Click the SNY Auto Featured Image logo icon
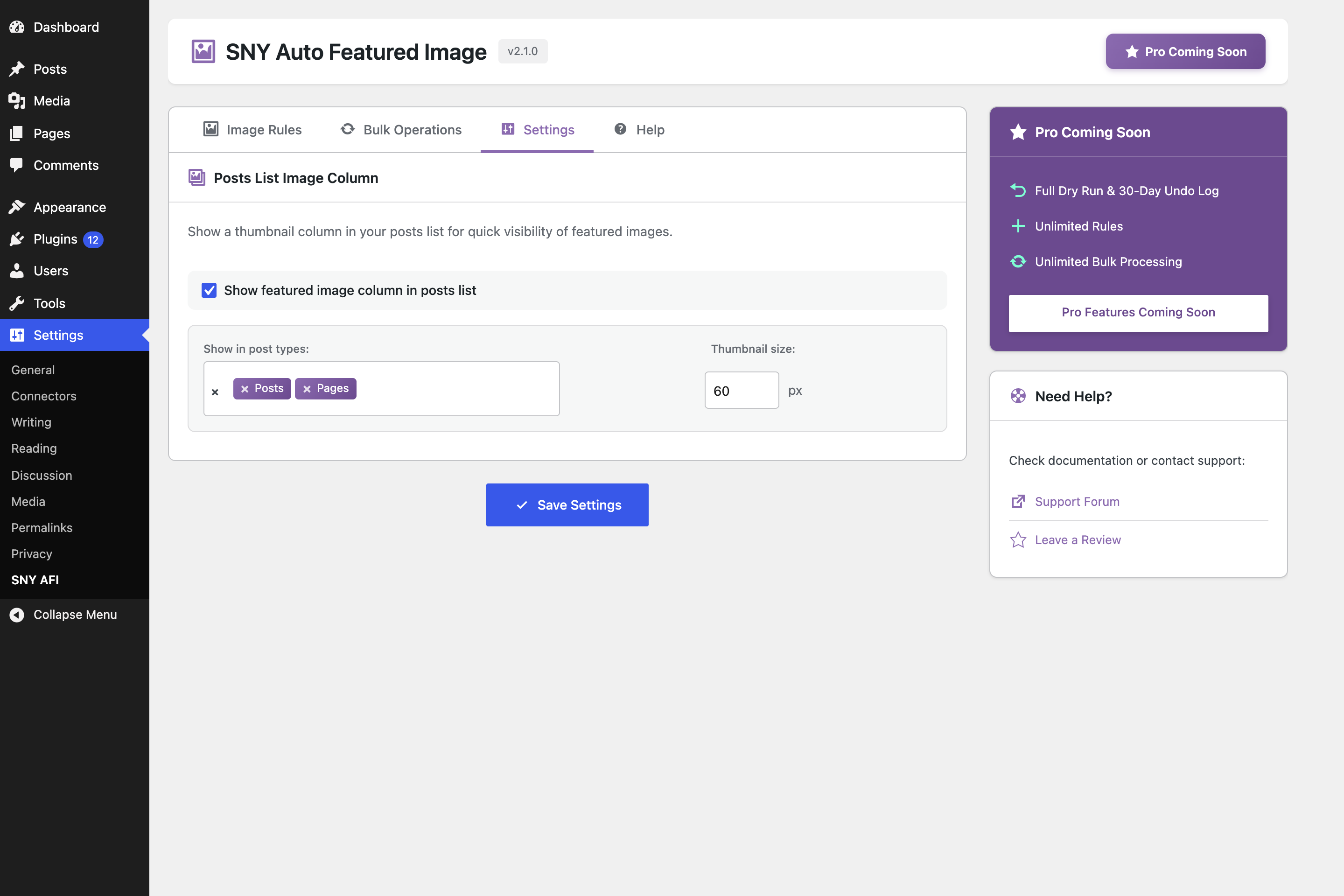1344x896 pixels. [x=203, y=51]
